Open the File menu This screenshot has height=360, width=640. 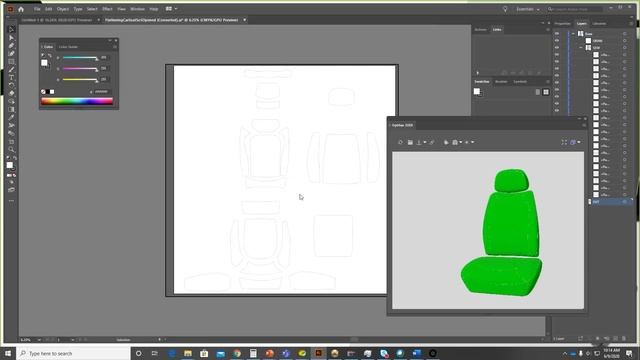[x=37, y=9]
